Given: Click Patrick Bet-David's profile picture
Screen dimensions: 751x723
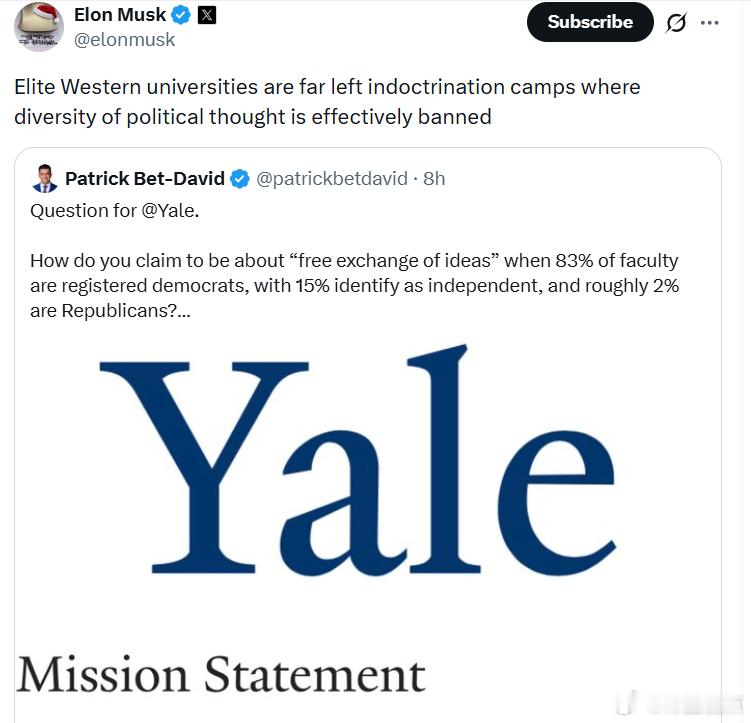Looking at the screenshot, I should (43, 179).
